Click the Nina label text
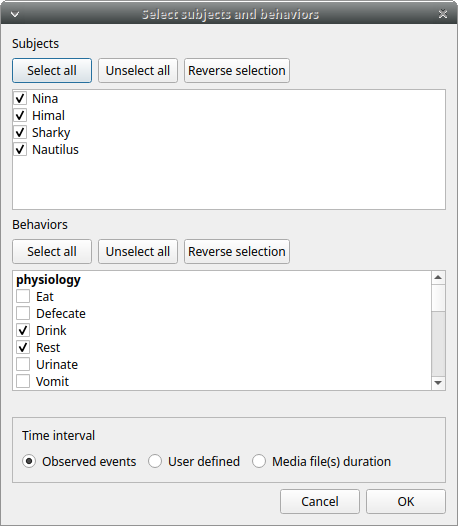The height and width of the screenshot is (526, 458). 45,99
